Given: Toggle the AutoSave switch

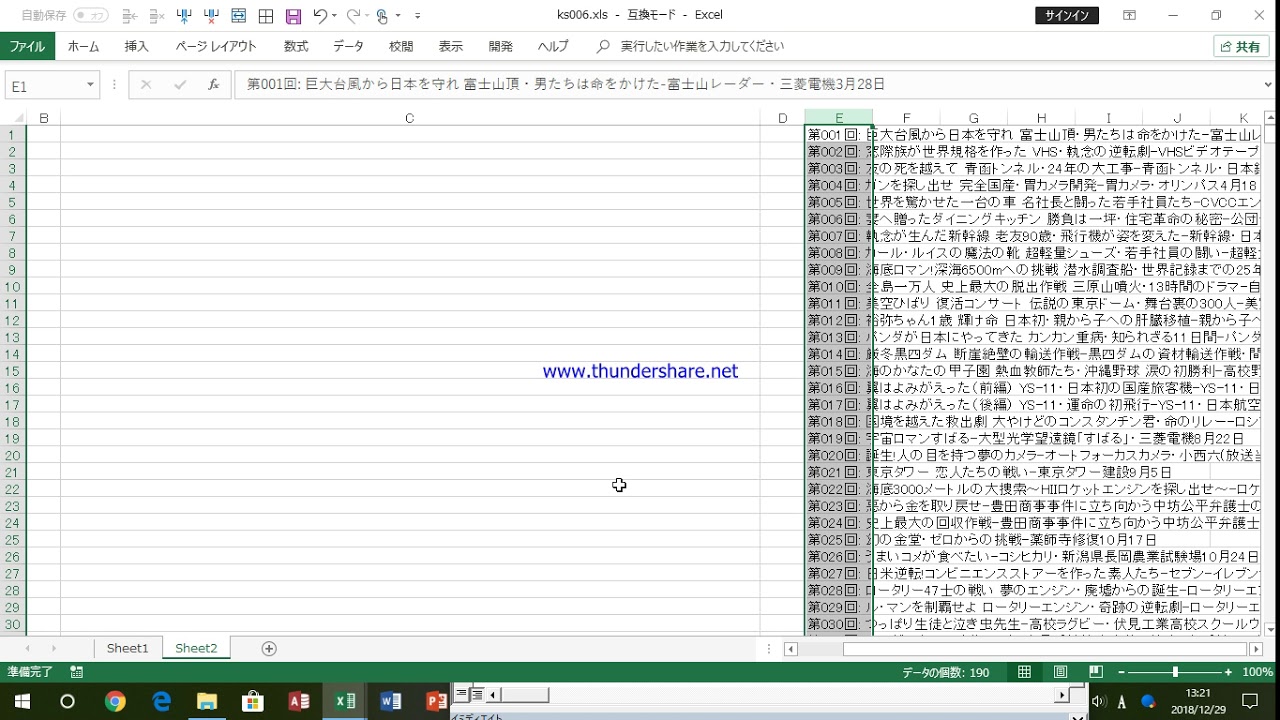Looking at the screenshot, I should coord(90,16).
